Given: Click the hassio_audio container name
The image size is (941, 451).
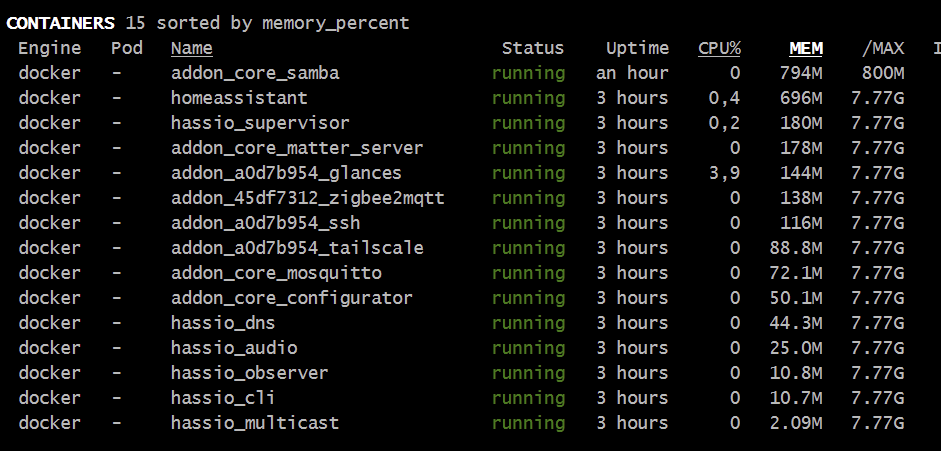Looking at the screenshot, I should (x=234, y=348).
